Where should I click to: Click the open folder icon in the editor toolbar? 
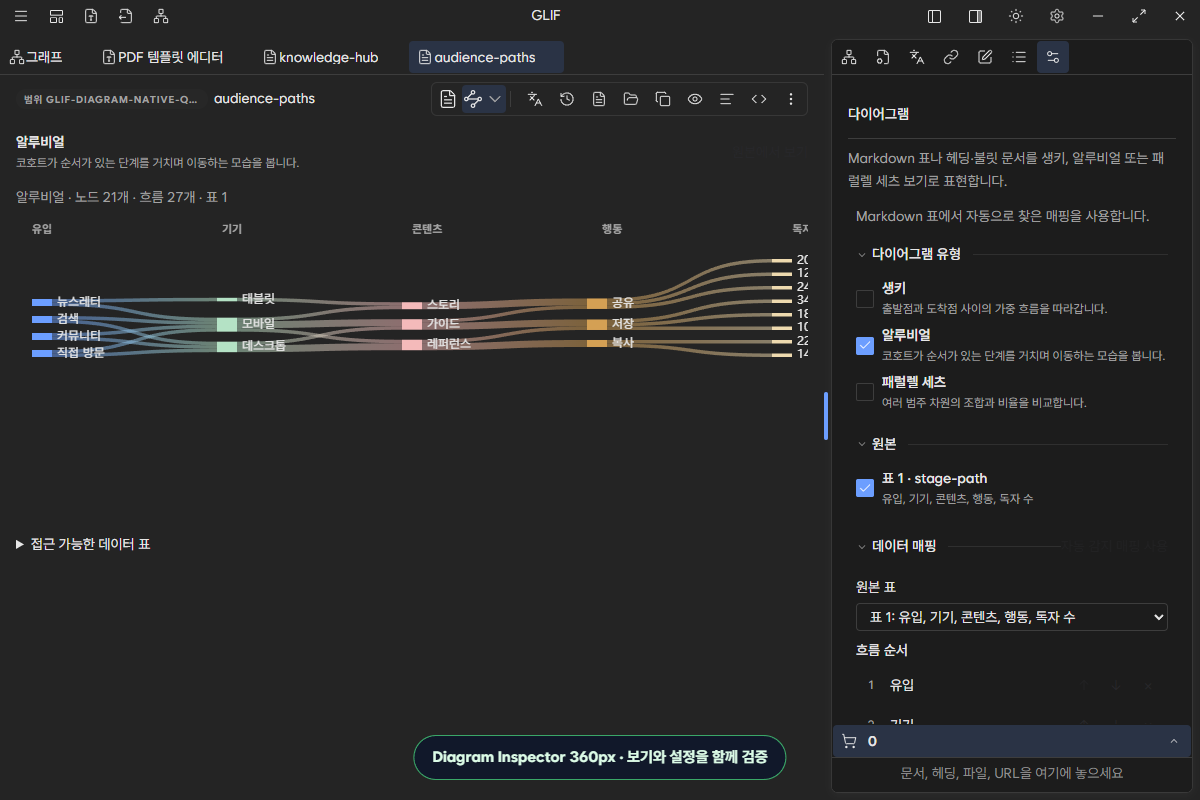click(x=631, y=99)
